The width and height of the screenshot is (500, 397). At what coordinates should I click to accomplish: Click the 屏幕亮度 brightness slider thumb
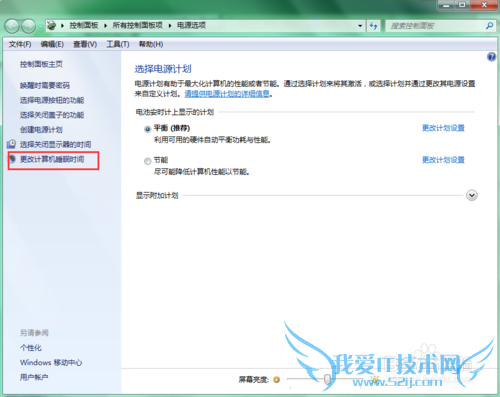[327, 379]
